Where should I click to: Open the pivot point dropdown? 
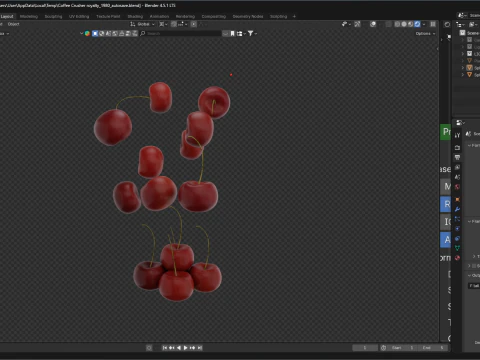click(x=163, y=24)
